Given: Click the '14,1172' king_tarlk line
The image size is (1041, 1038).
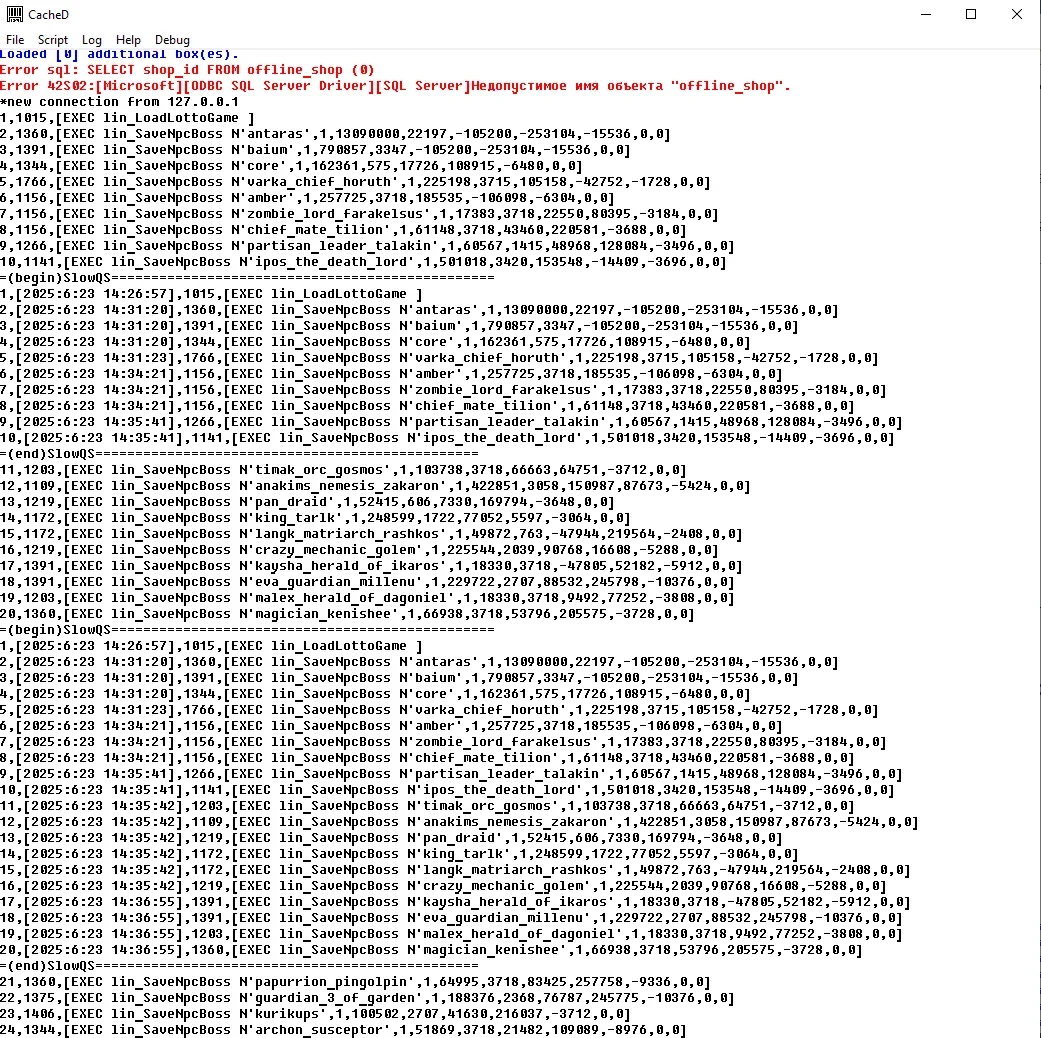Looking at the screenshot, I should (x=315, y=517).
